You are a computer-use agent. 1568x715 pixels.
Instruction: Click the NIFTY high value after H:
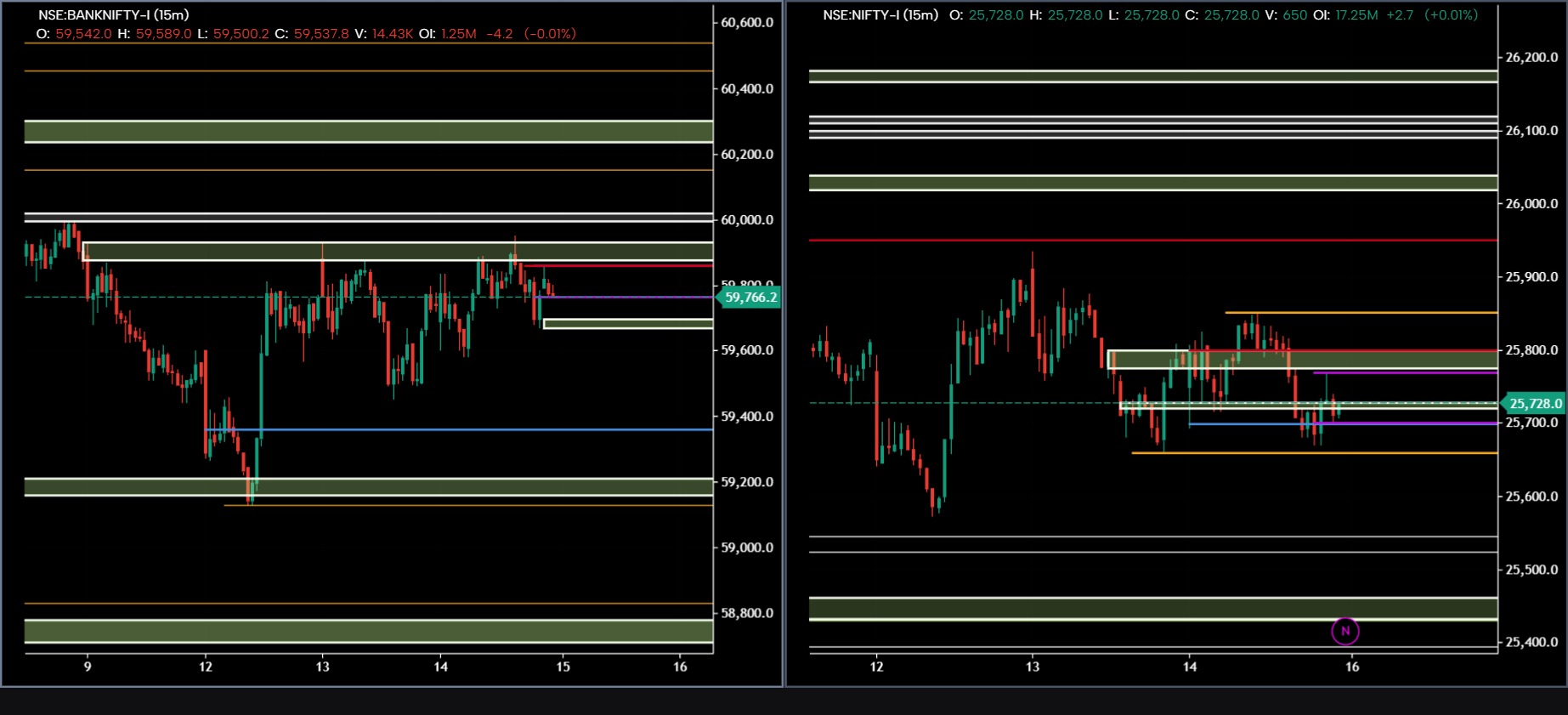1075,15
